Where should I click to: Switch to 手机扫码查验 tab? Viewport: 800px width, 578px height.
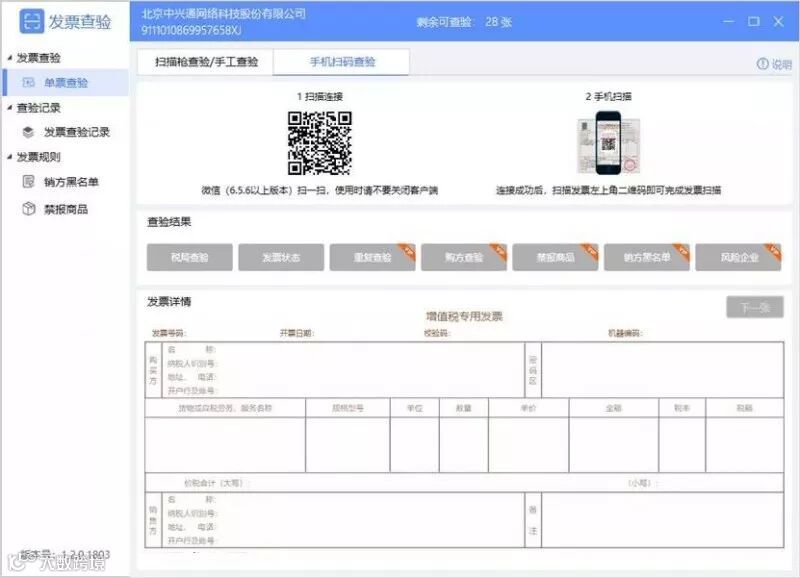click(342, 62)
